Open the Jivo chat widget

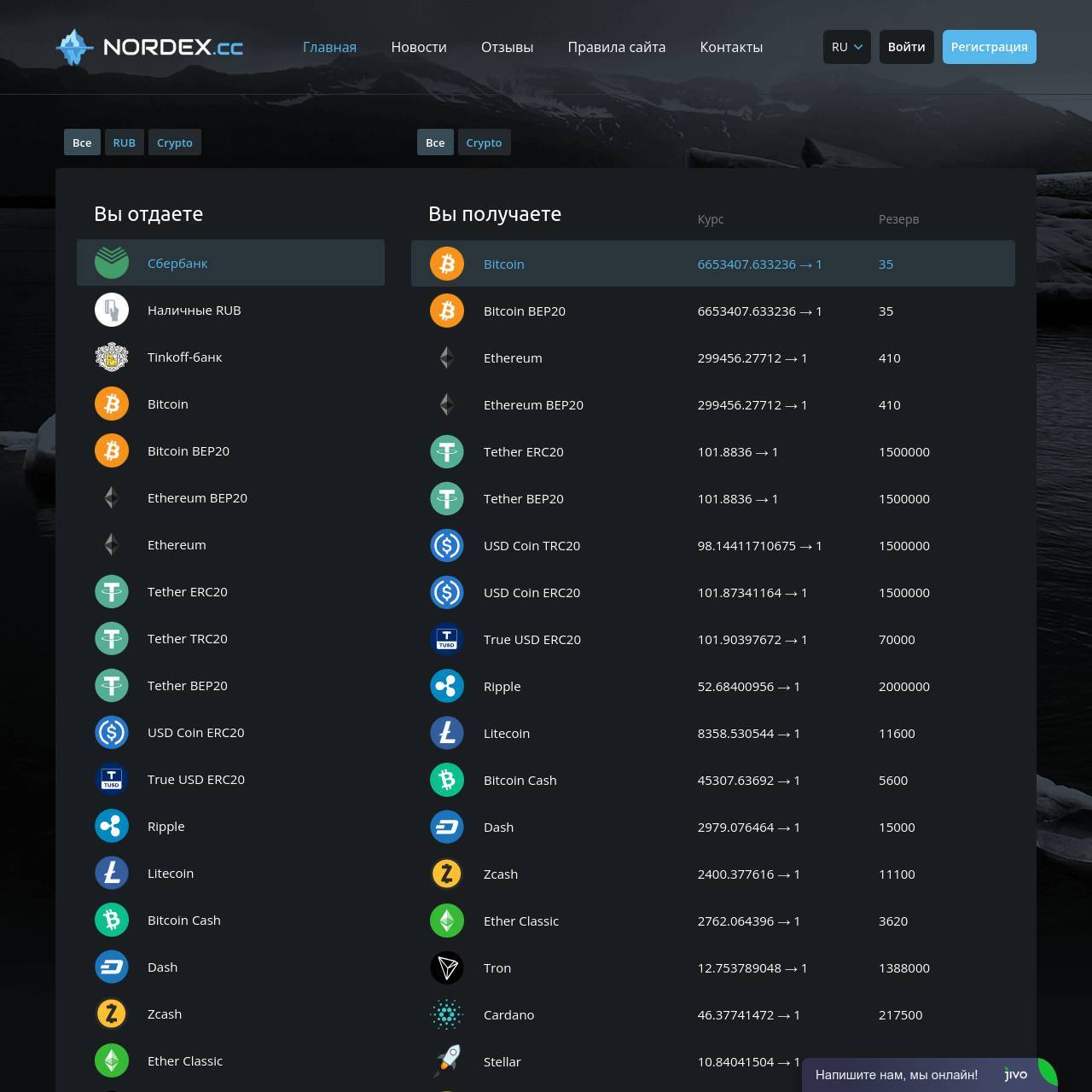pyautogui.click(x=929, y=1075)
